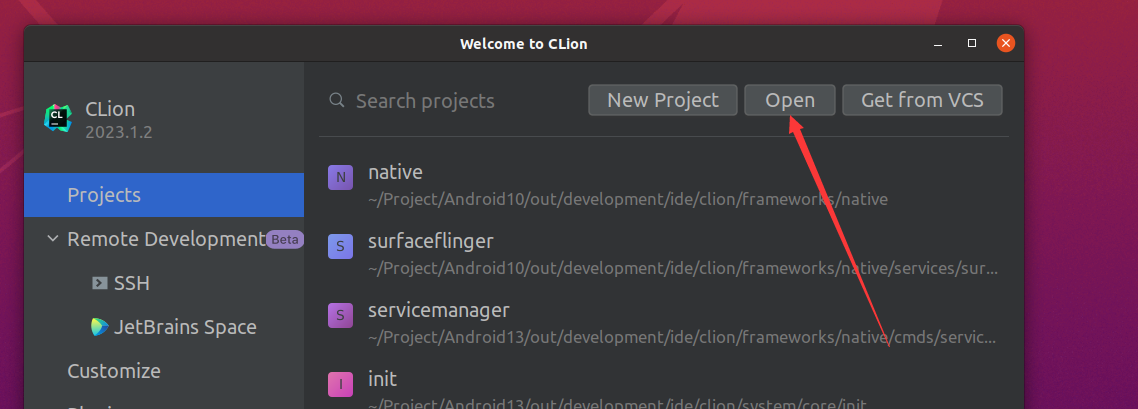
Task: Close the Welcome to CLion window
Action: click(x=1005, y=44)
